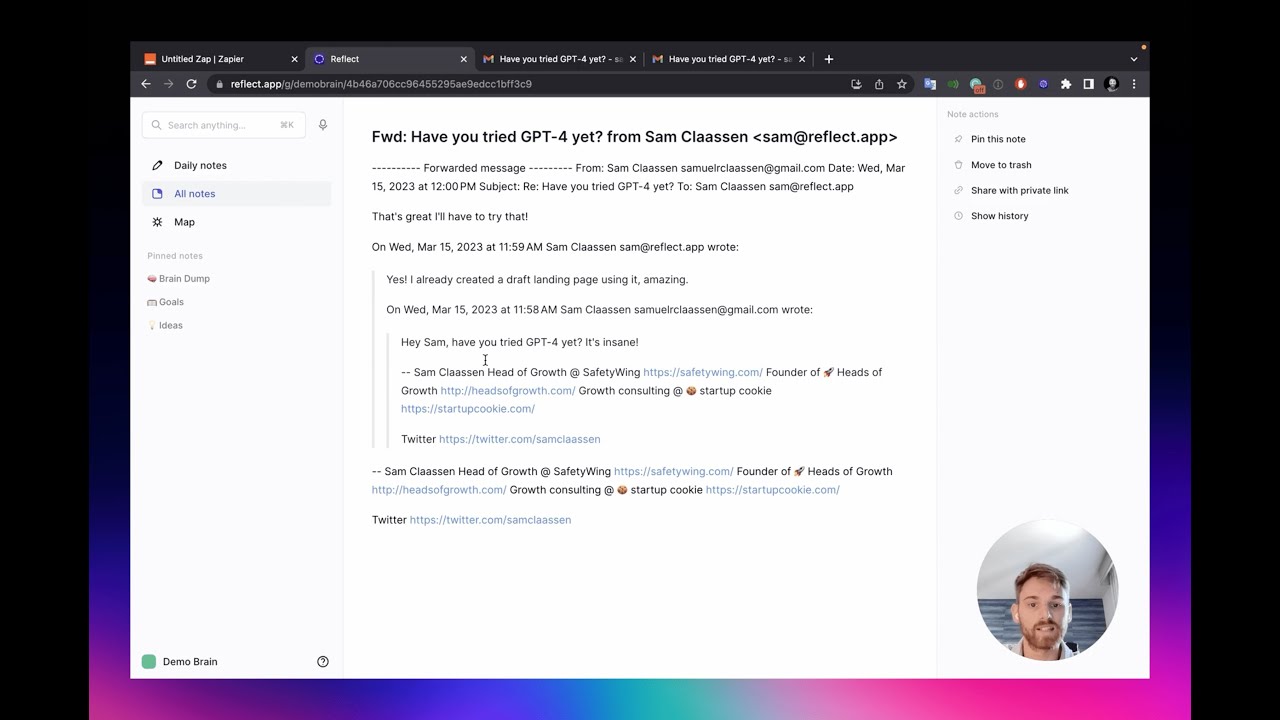Screen dimensions: 1280x720
Task: Click the extension icon with the 'off' badge
Action: pyautogui.click(x=977, y=85)
